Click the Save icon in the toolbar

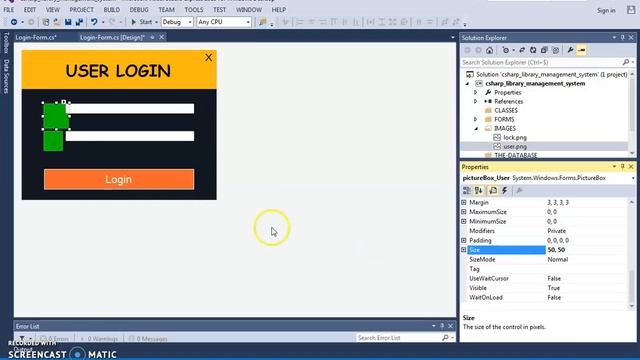(68, 22)
